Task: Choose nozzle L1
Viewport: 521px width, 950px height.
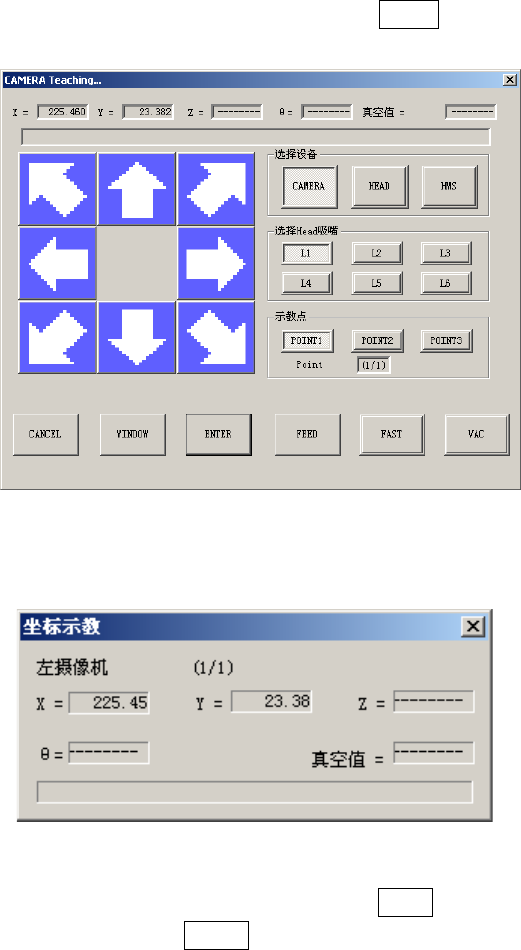Action: (x=307, y=253)
